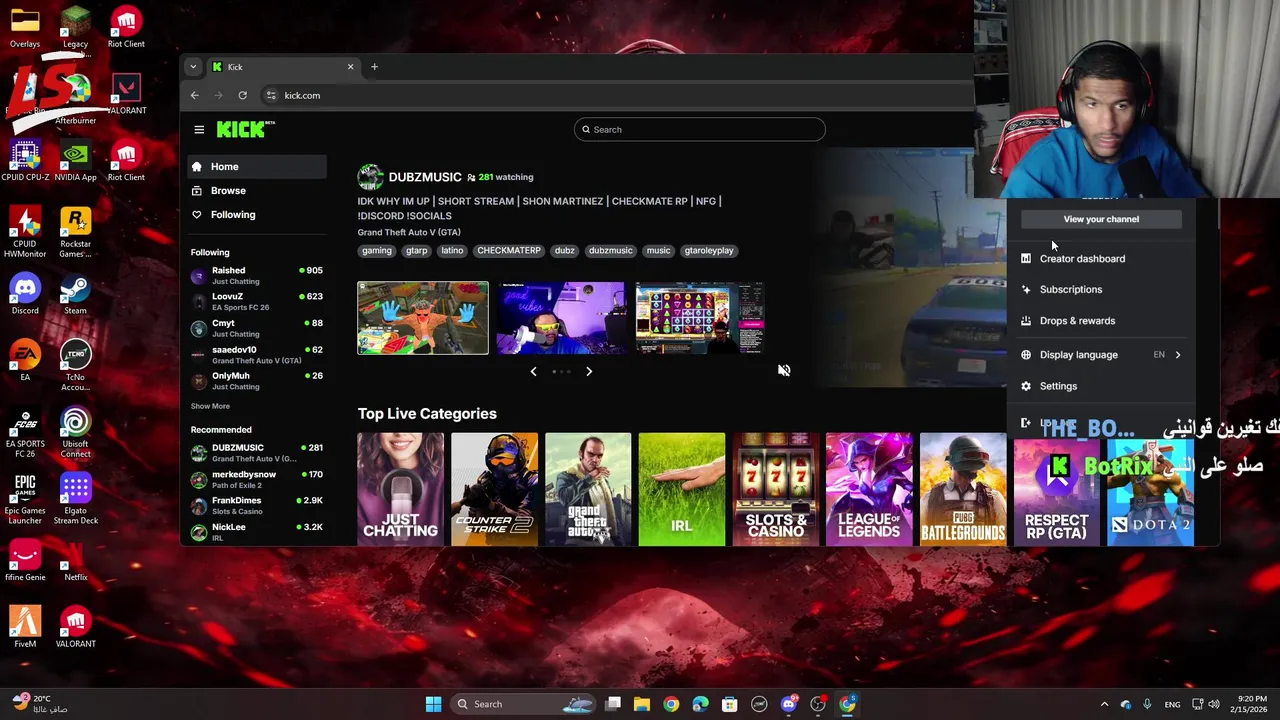Open the IRL category card
Image resolution: width=1280 pixels, height=720 pixels.
pos(682,489)
